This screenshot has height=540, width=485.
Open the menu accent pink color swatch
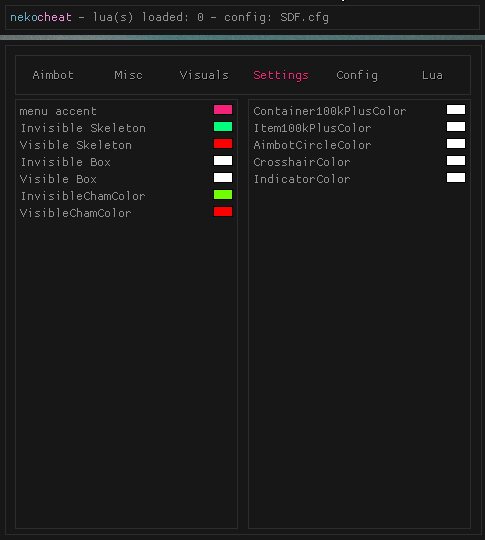click(x=223, y=110)
